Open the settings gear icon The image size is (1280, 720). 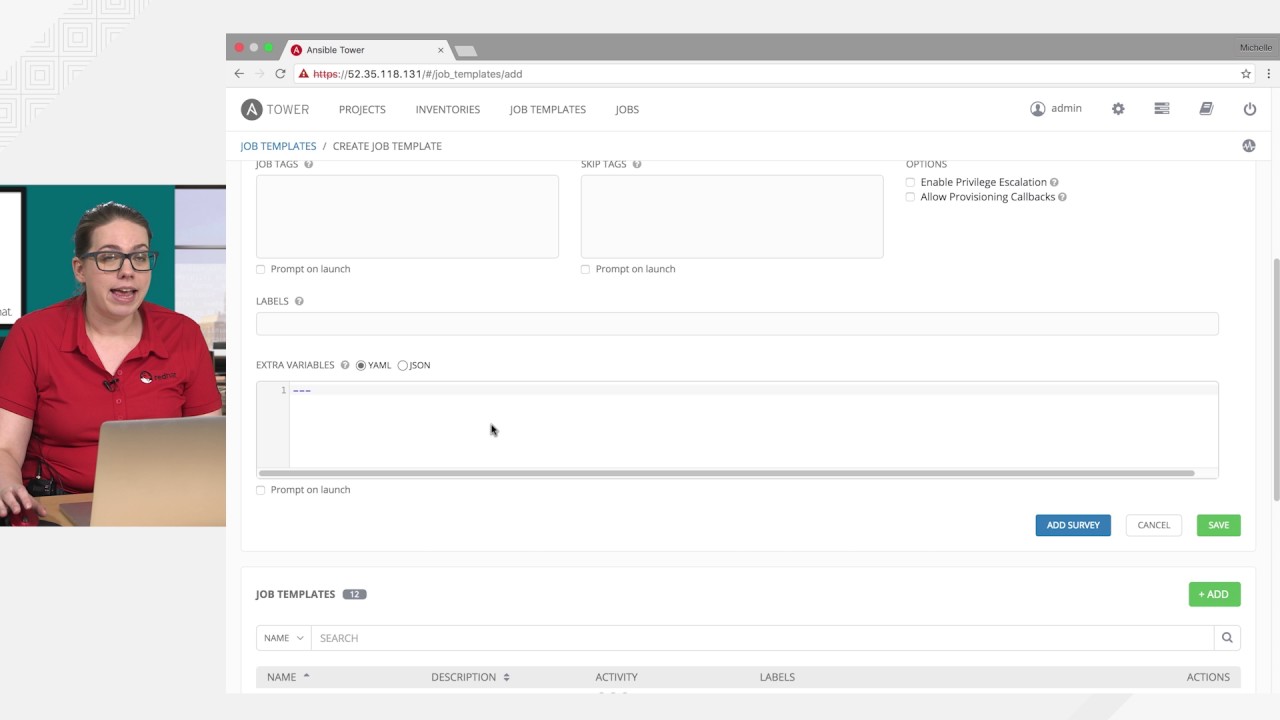point(1118,109)
